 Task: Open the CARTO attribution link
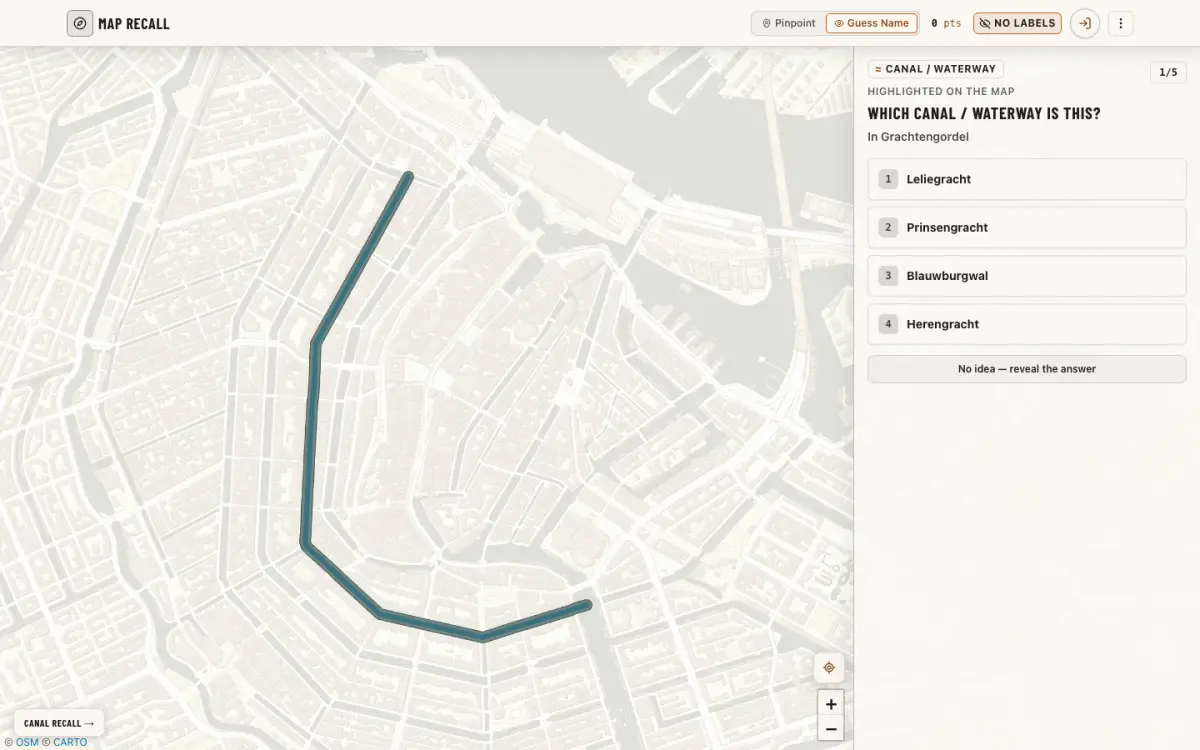70,742
